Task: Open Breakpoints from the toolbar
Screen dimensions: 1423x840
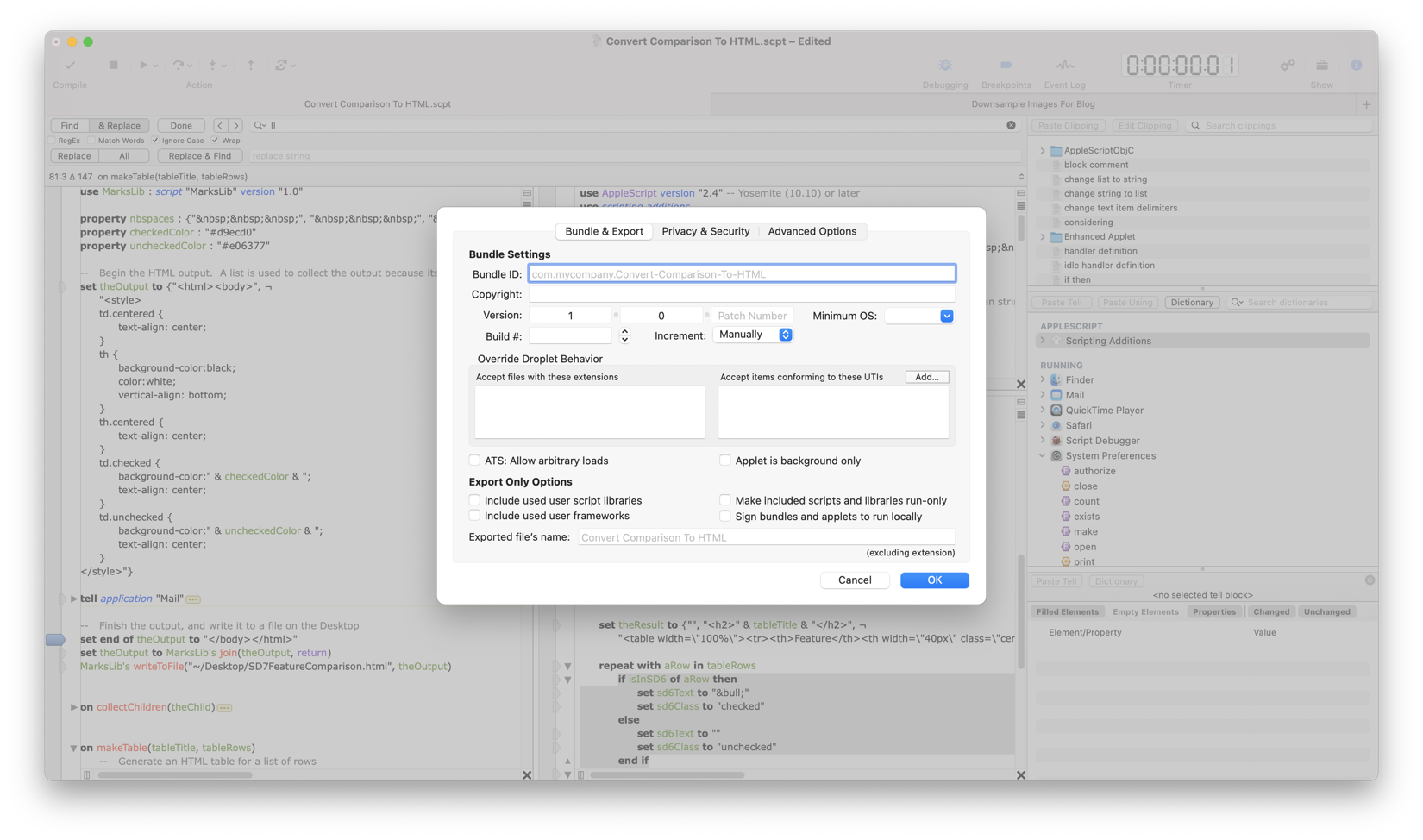Action: click(x=1006, y=65)
